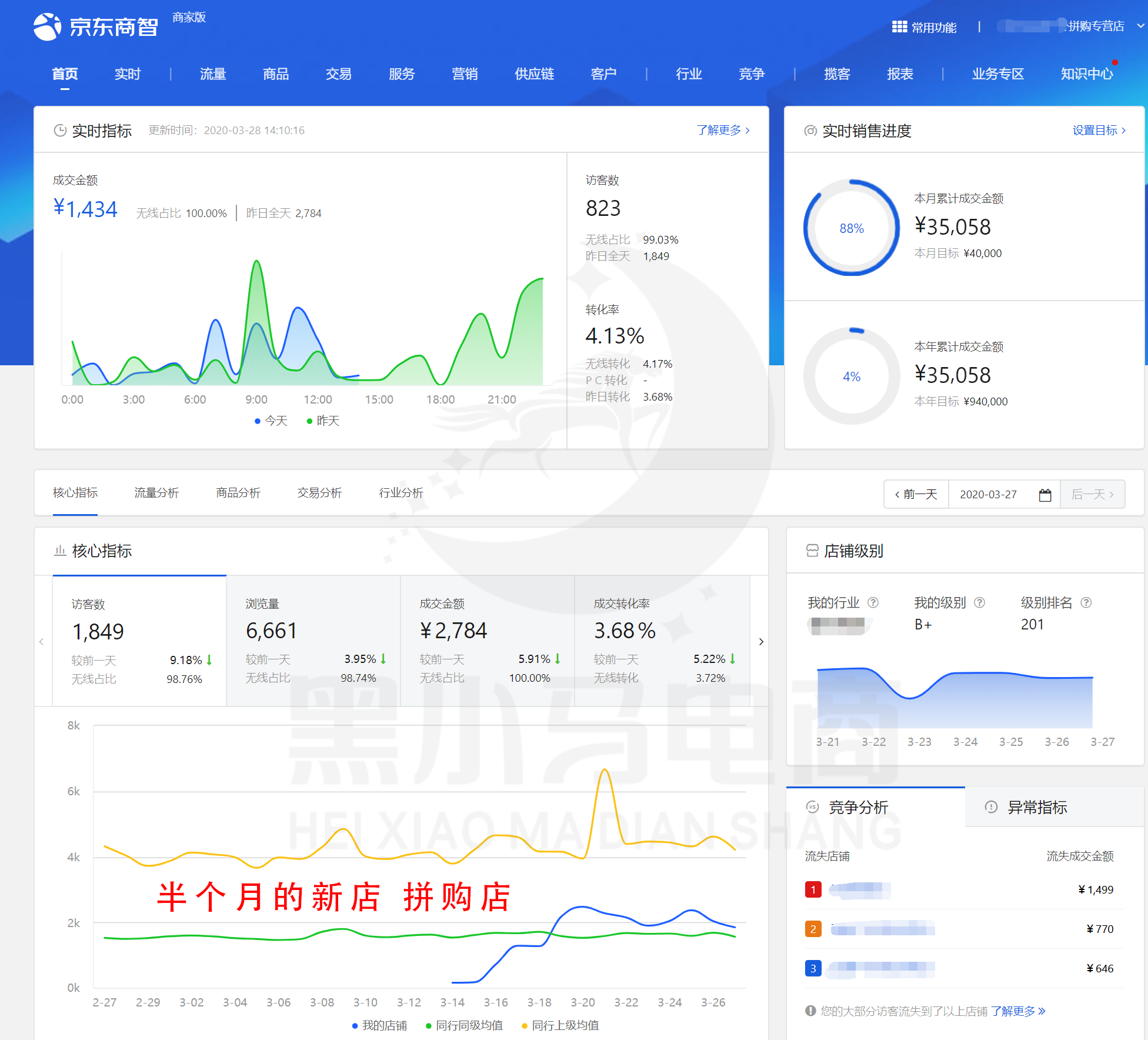Screen dimensions: 1148x1040
Task: Select the 成交金额 metric card
Action: 488,640
